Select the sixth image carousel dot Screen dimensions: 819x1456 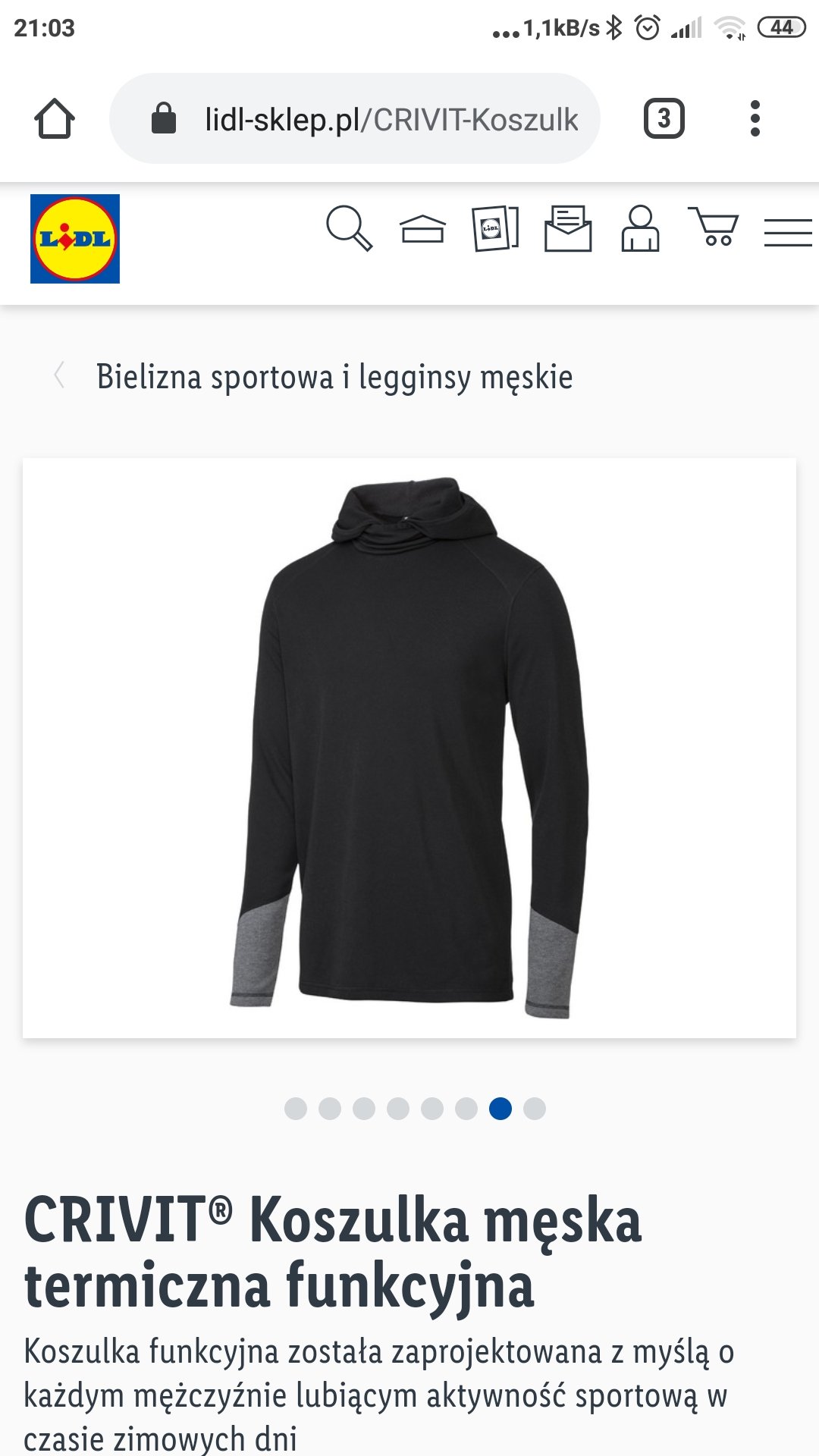pyautogui.click(x=466, y=1109)
